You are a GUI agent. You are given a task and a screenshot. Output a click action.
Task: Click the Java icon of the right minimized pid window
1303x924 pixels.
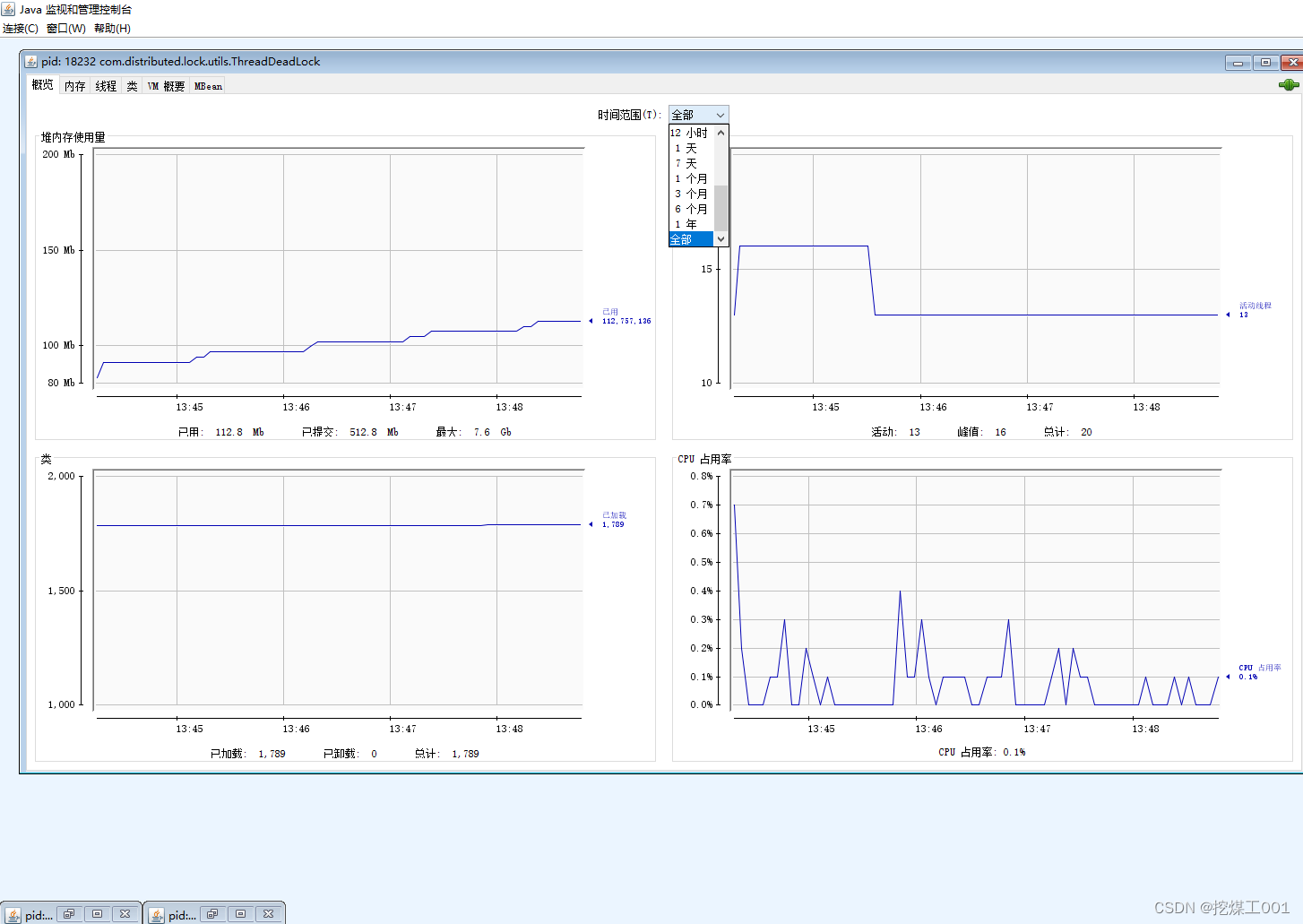tap(156, 915)
